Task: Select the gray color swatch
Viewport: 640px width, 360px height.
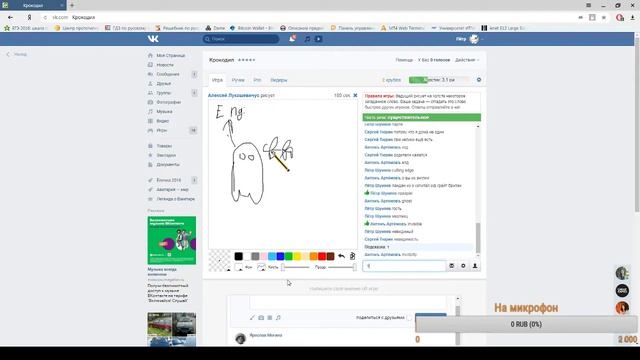Action: coord(255,256)
